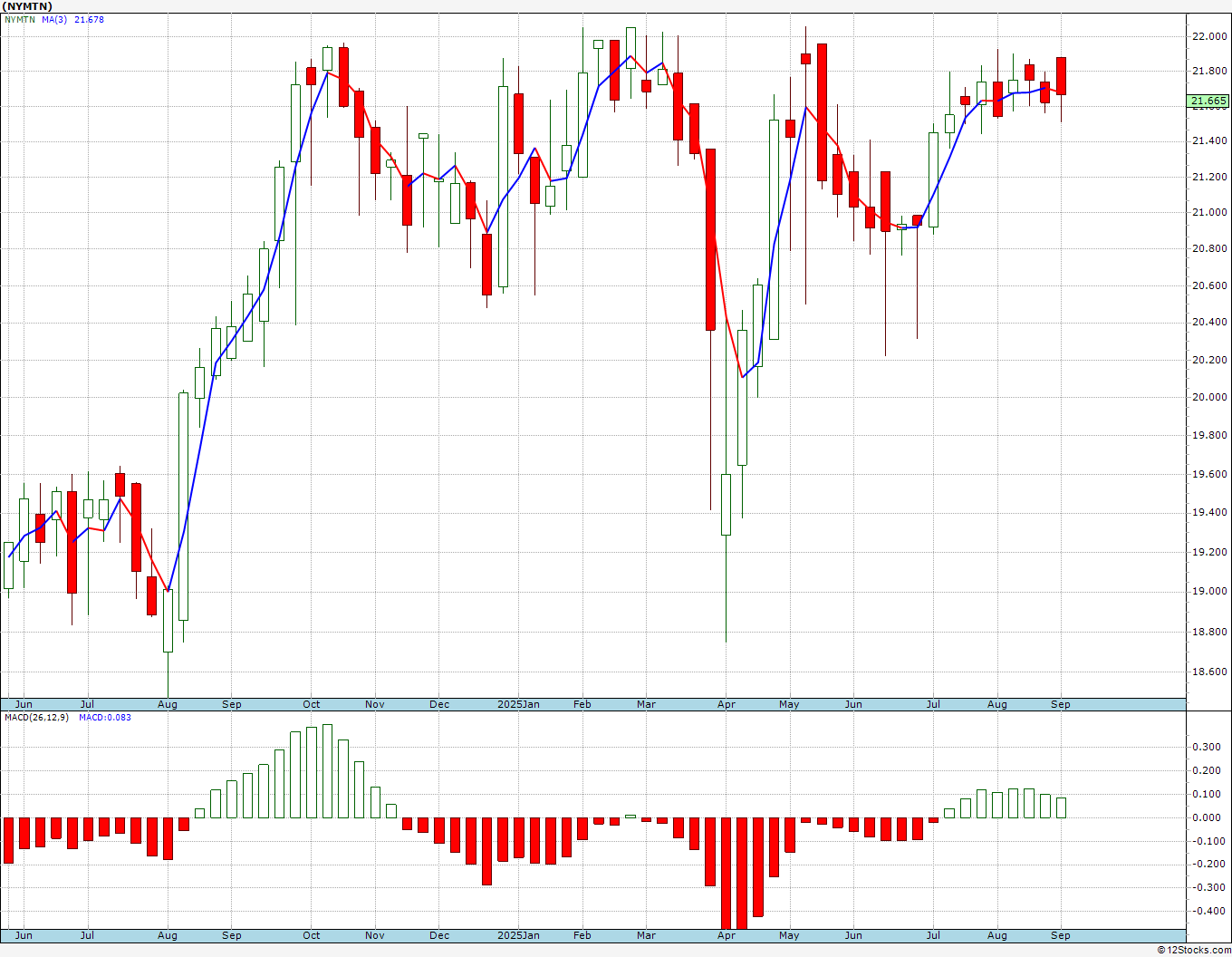Click Apr on the price chart date axis
Image resolution: width=1232 pixels, height=957 pixels.
coord(727,704)
